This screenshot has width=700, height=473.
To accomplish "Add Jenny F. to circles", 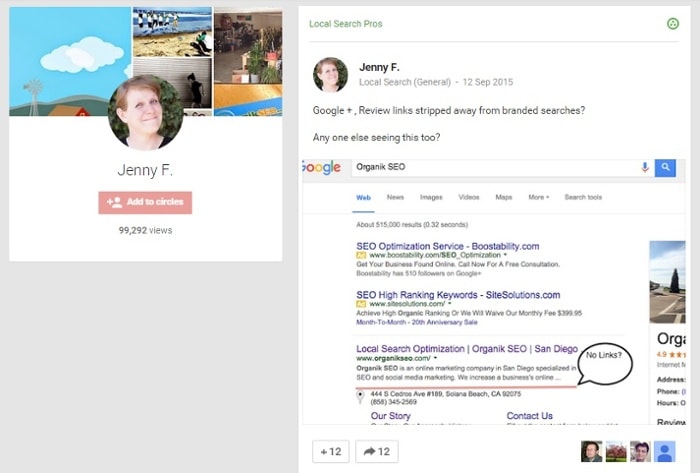I will 145,203.
